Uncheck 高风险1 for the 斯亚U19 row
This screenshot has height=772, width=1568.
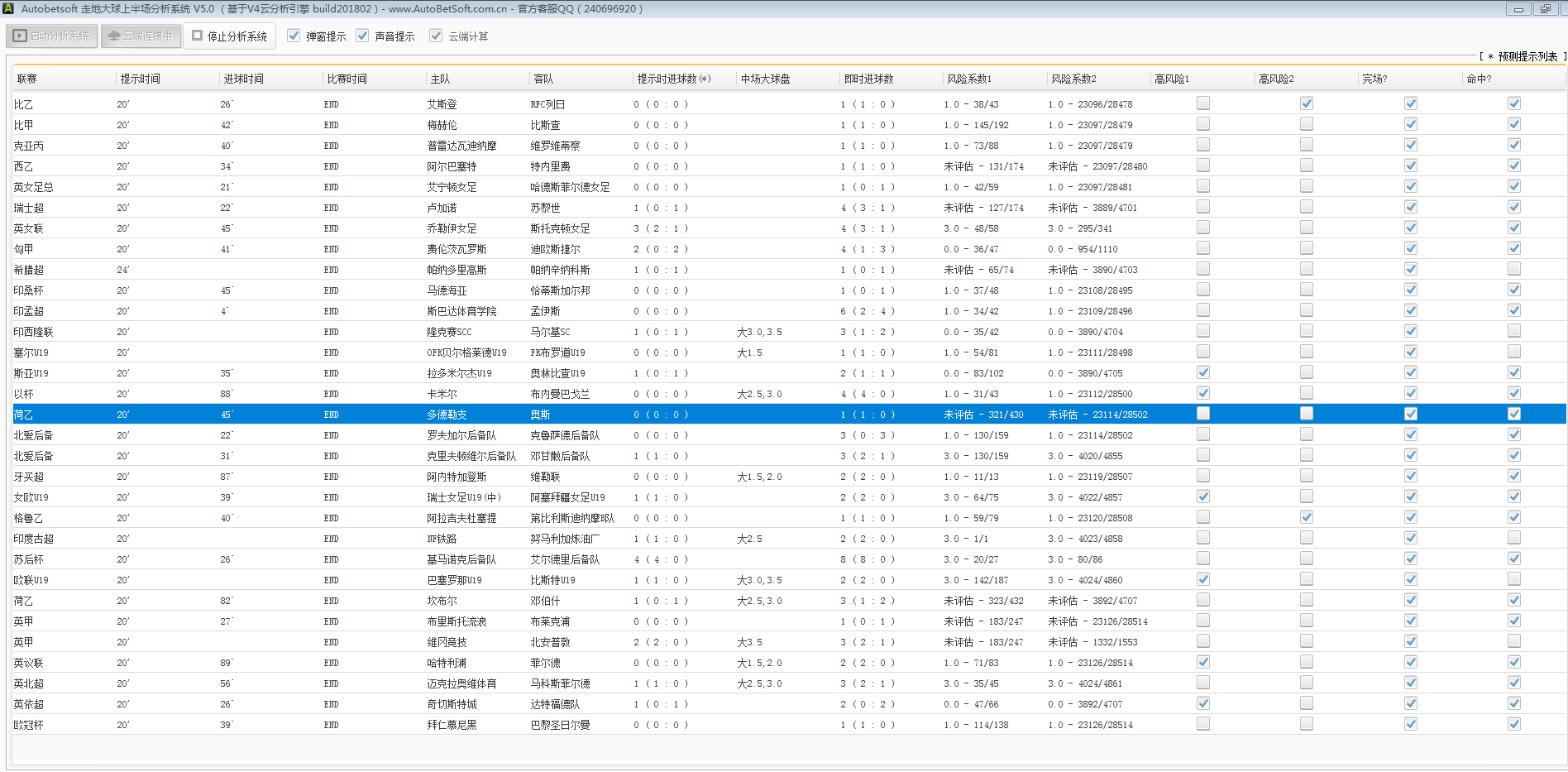1203,372
